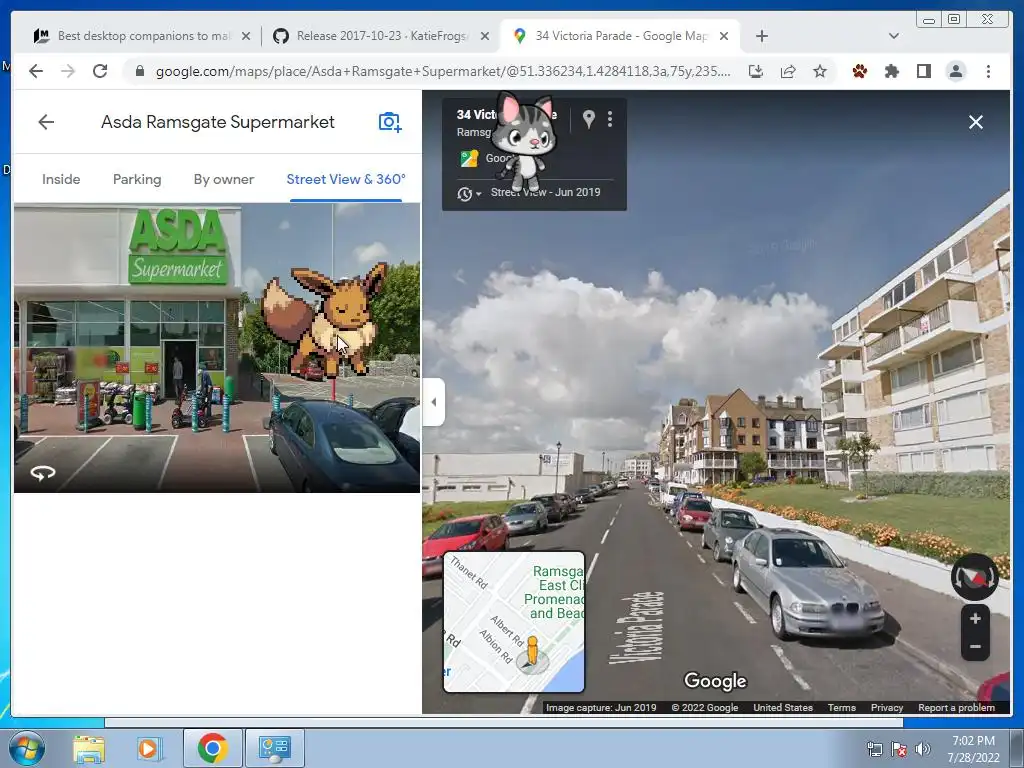Reload the Google Maps page
The height and width of the screenshot is (768, 1024).
pyautogui.click(x=100, y=71)
